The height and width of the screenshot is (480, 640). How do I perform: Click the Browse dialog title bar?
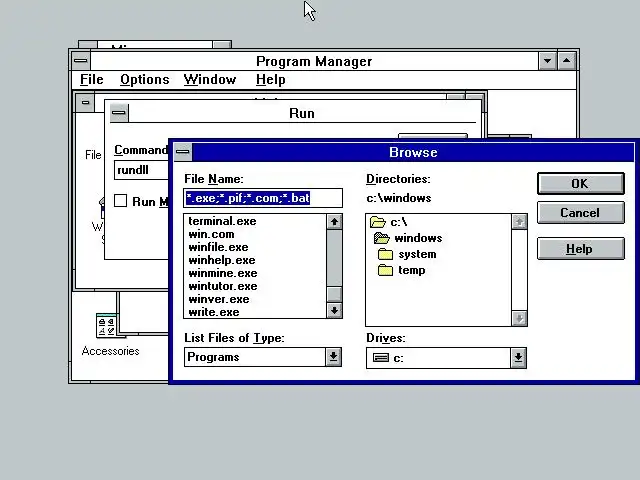pyautogui.click(x=413, y=152)
